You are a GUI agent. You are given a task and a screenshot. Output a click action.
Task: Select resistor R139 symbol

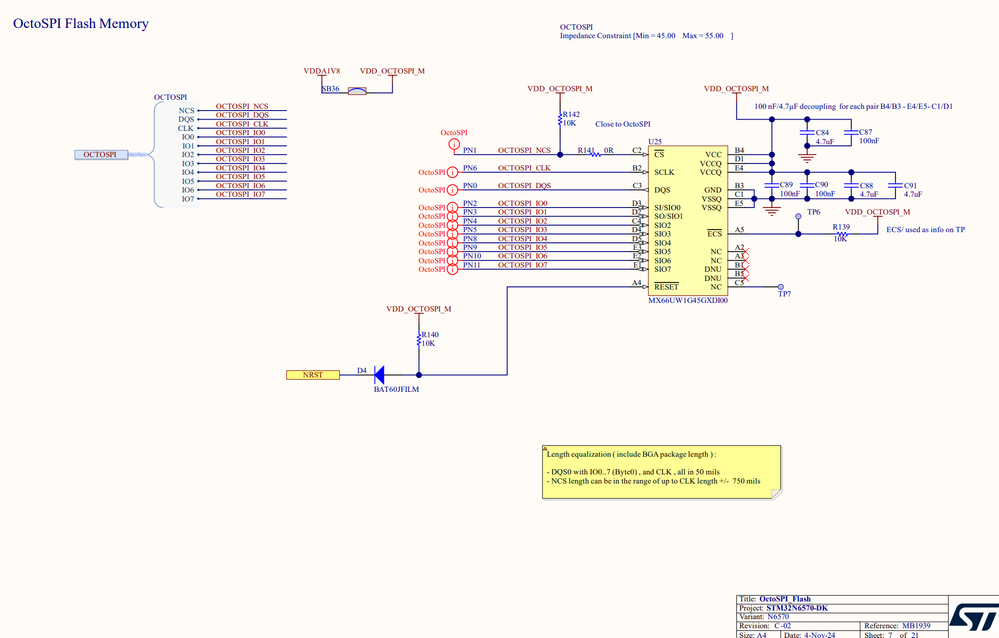pyautogui.click(x=841, y=234)
